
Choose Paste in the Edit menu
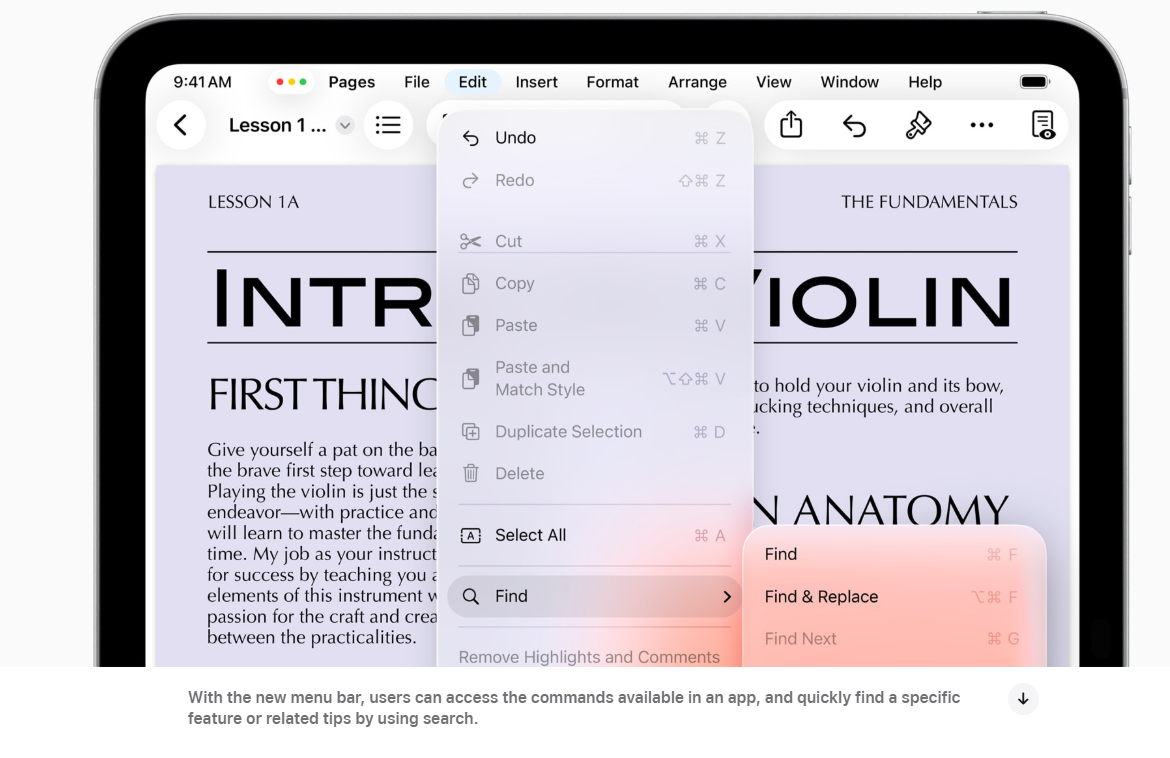pos(595,325)
